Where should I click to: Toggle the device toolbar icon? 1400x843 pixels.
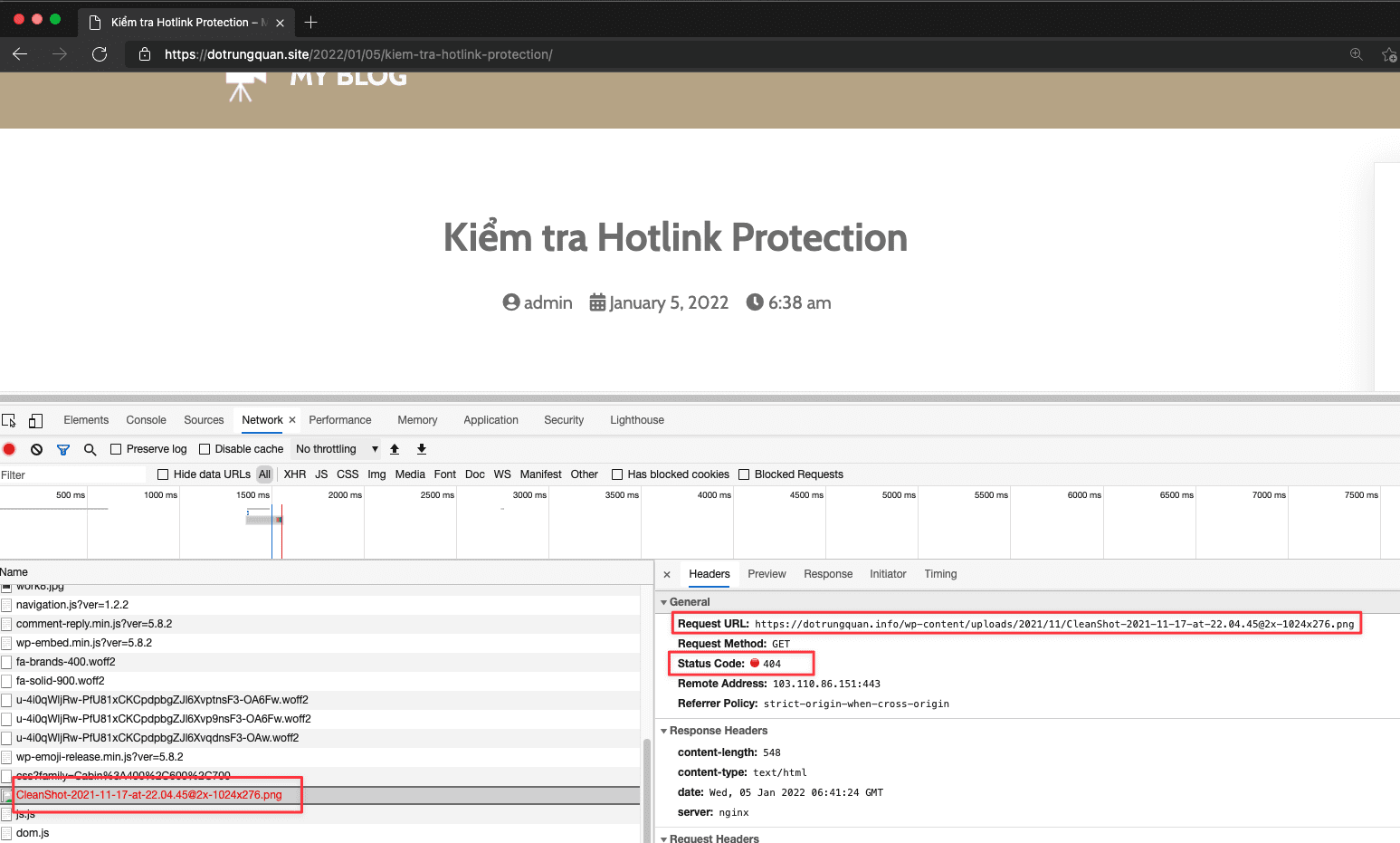pyautogui.click(x=35, y=420)
